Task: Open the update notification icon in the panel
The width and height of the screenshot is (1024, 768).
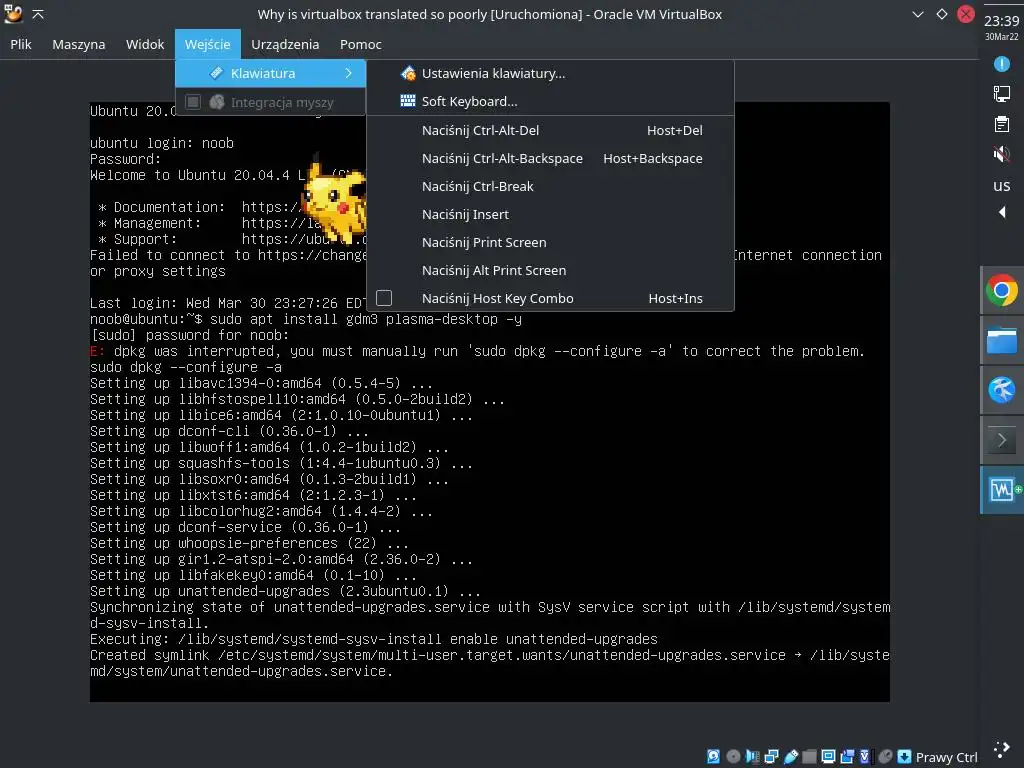Action: coord(1001,64)
